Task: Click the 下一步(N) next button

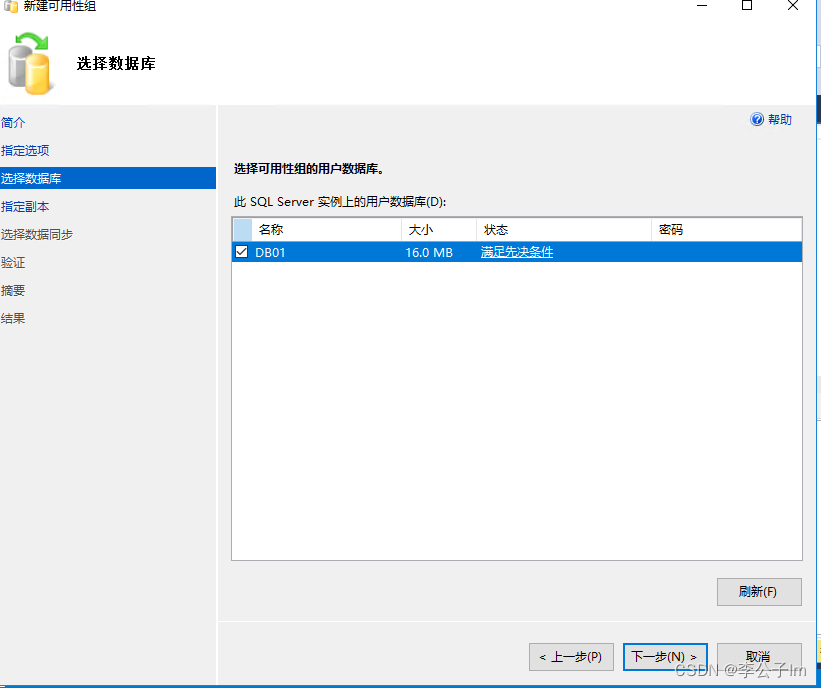Action: click(x=665, y=656)
